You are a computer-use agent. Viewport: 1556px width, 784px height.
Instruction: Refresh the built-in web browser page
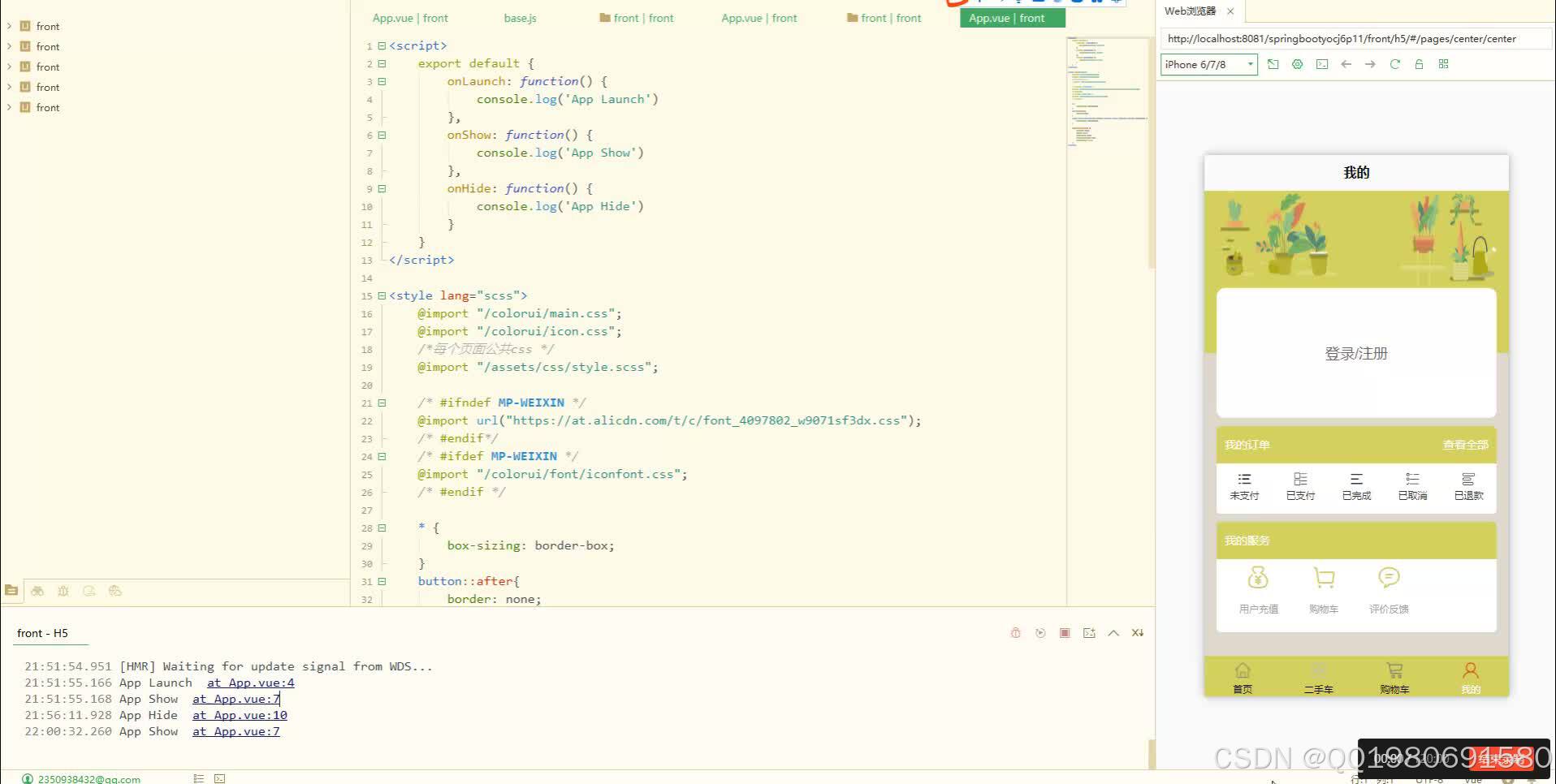coord(1394,64)
